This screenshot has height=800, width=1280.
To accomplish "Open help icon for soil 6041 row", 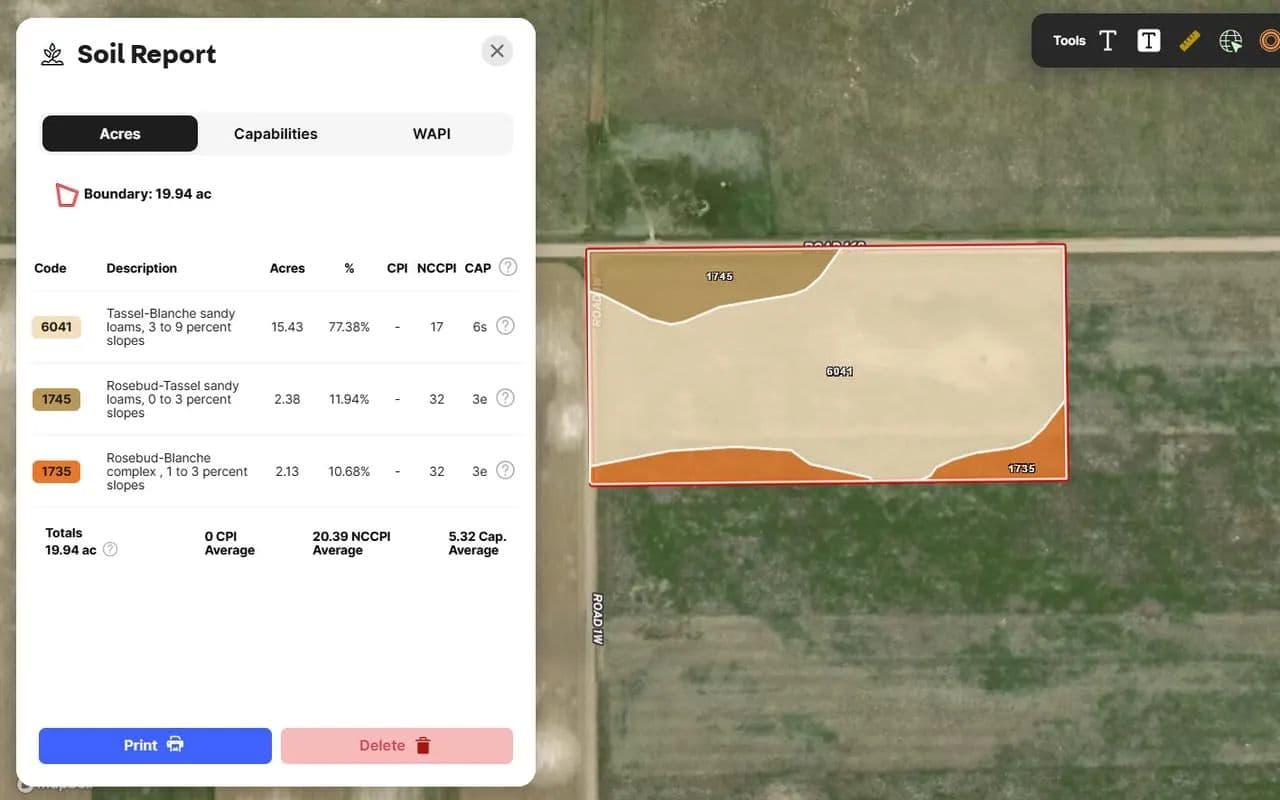I will click(505, 326).
